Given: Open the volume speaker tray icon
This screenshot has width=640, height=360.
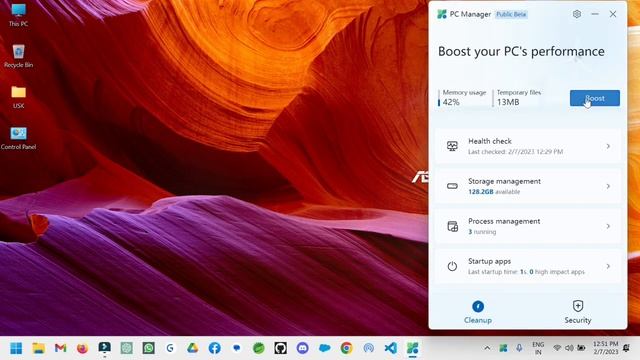Looking at the screenshot, I should point(569,348).
